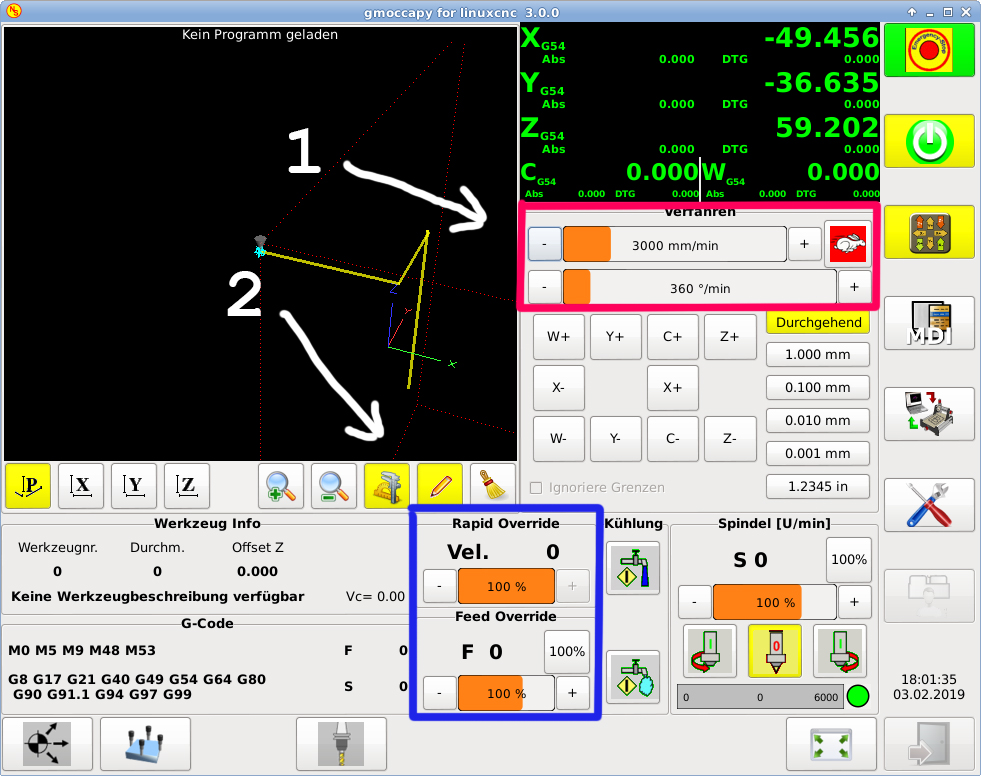Click the Emergency Stop button

[x=929, y=50]
